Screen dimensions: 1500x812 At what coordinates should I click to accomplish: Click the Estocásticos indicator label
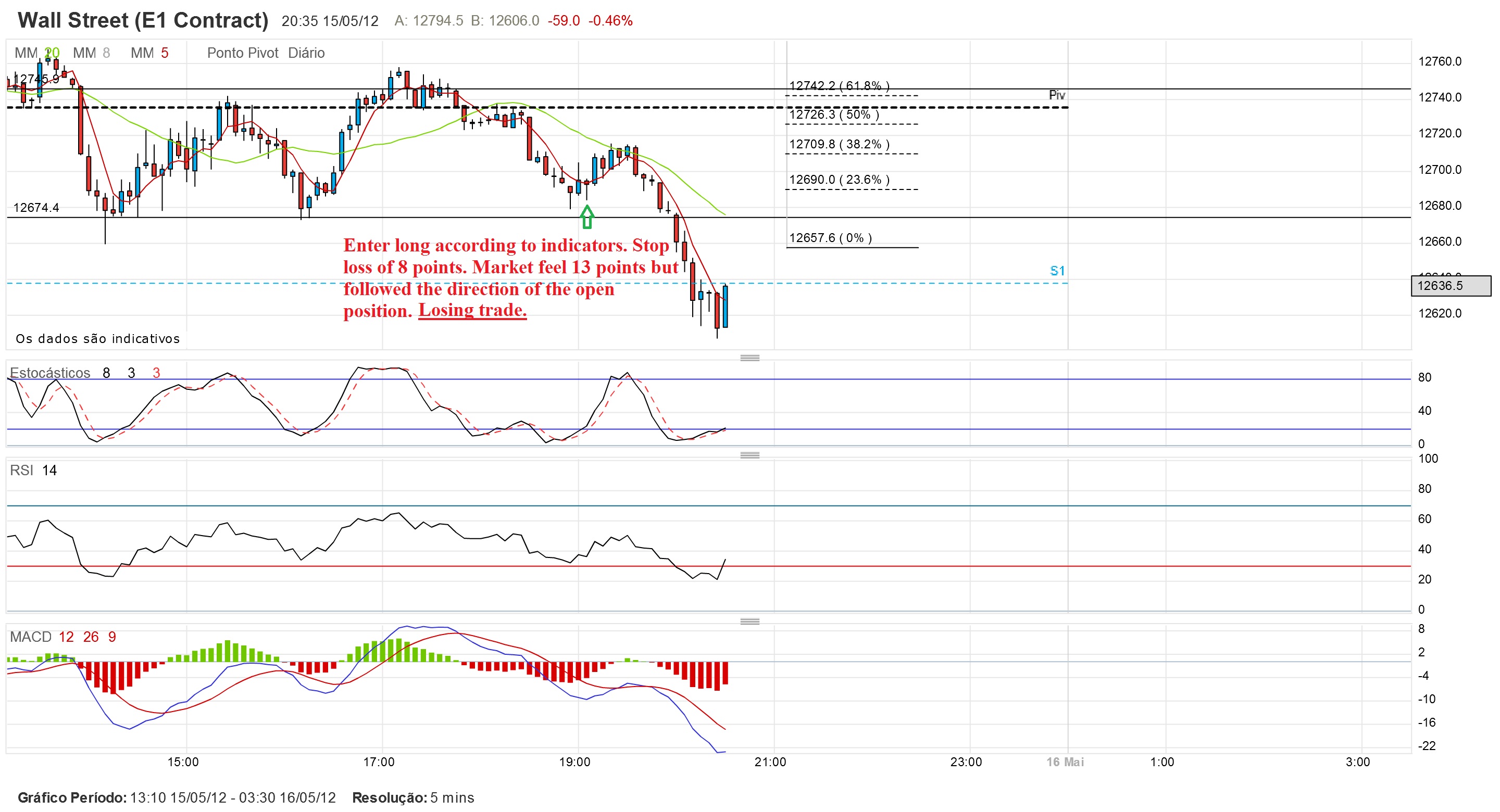[50, 373]
